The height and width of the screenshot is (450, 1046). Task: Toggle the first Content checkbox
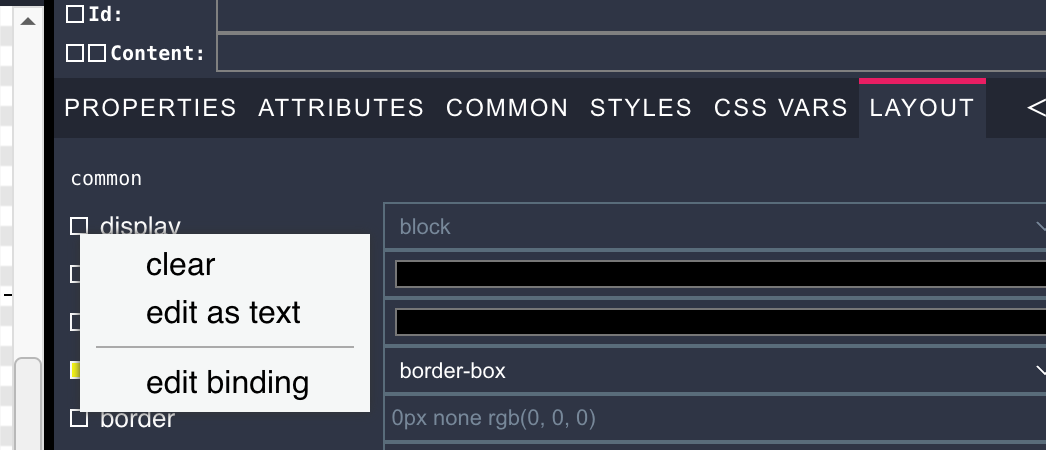[x=76, y=53]
